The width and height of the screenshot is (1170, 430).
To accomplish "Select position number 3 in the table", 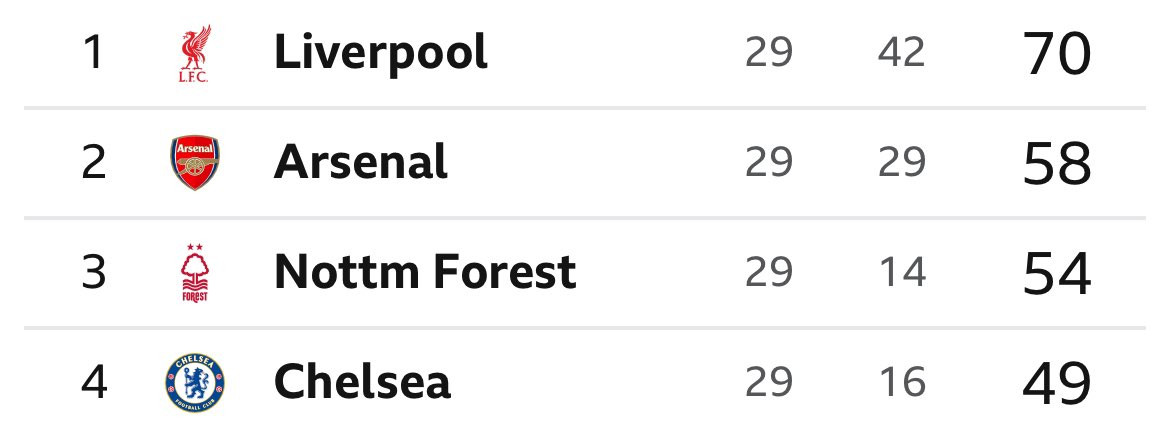I will click(x=93, y=272).
